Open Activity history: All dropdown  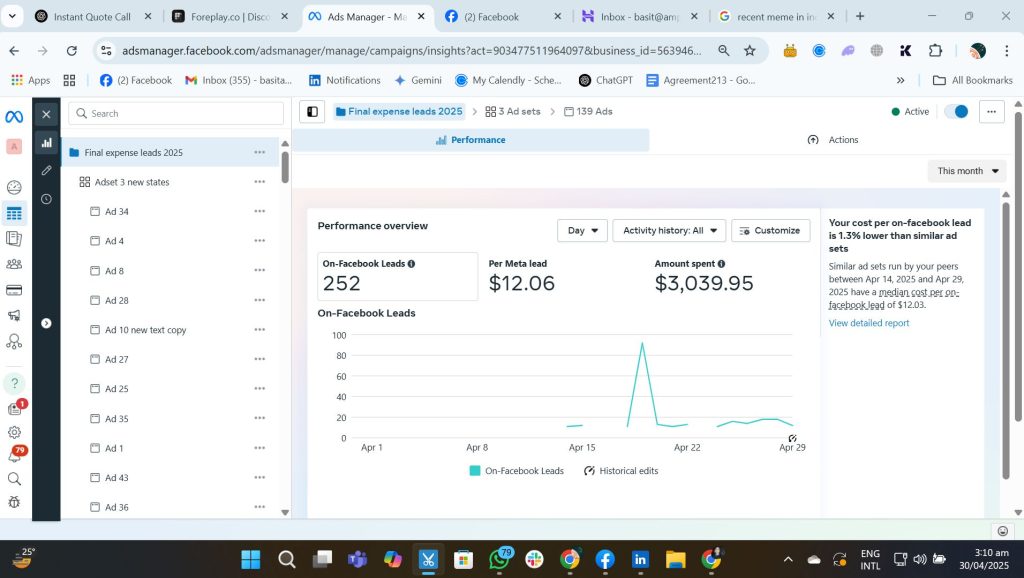(x=668, y=231)
